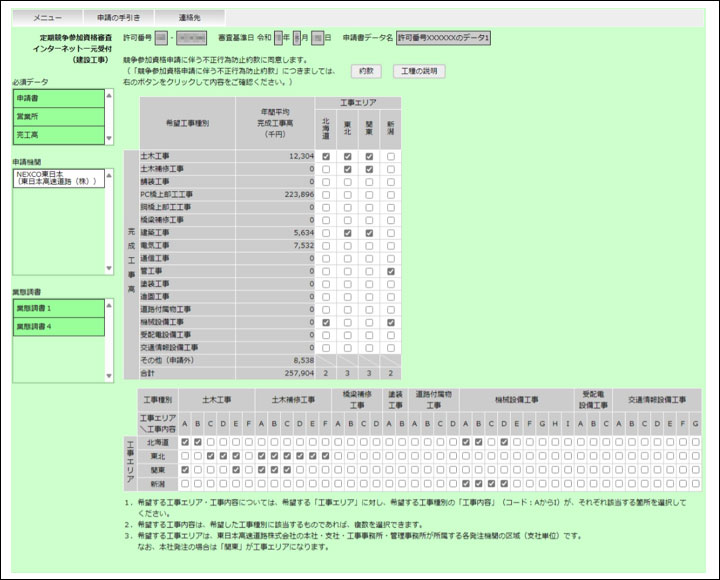Uncheck 土木補修工事 for 東北 area
The image size is (720, 580).
348,169
